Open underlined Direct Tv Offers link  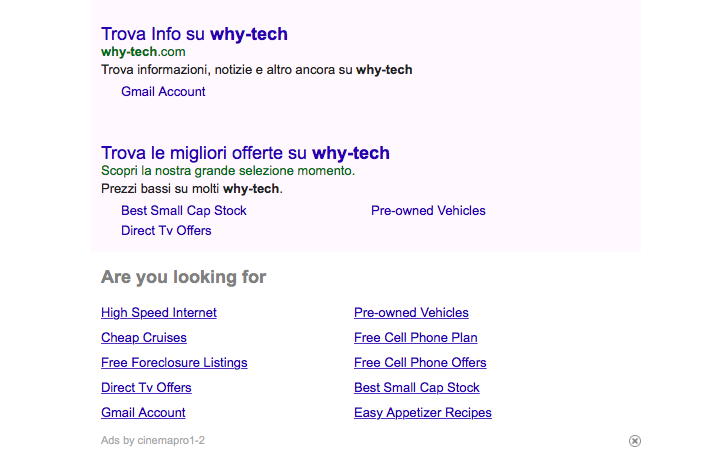click(146, 388)
